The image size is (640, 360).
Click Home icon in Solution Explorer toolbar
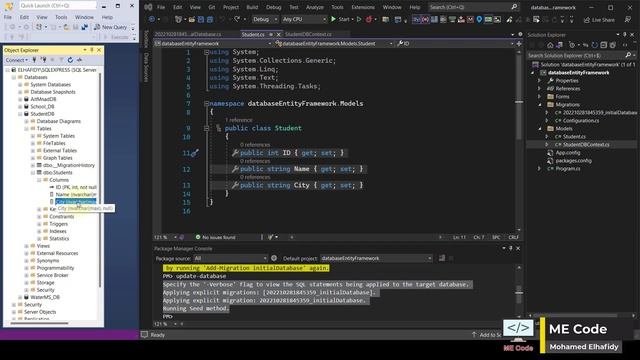pyautogui.click(x=550, y=45)
